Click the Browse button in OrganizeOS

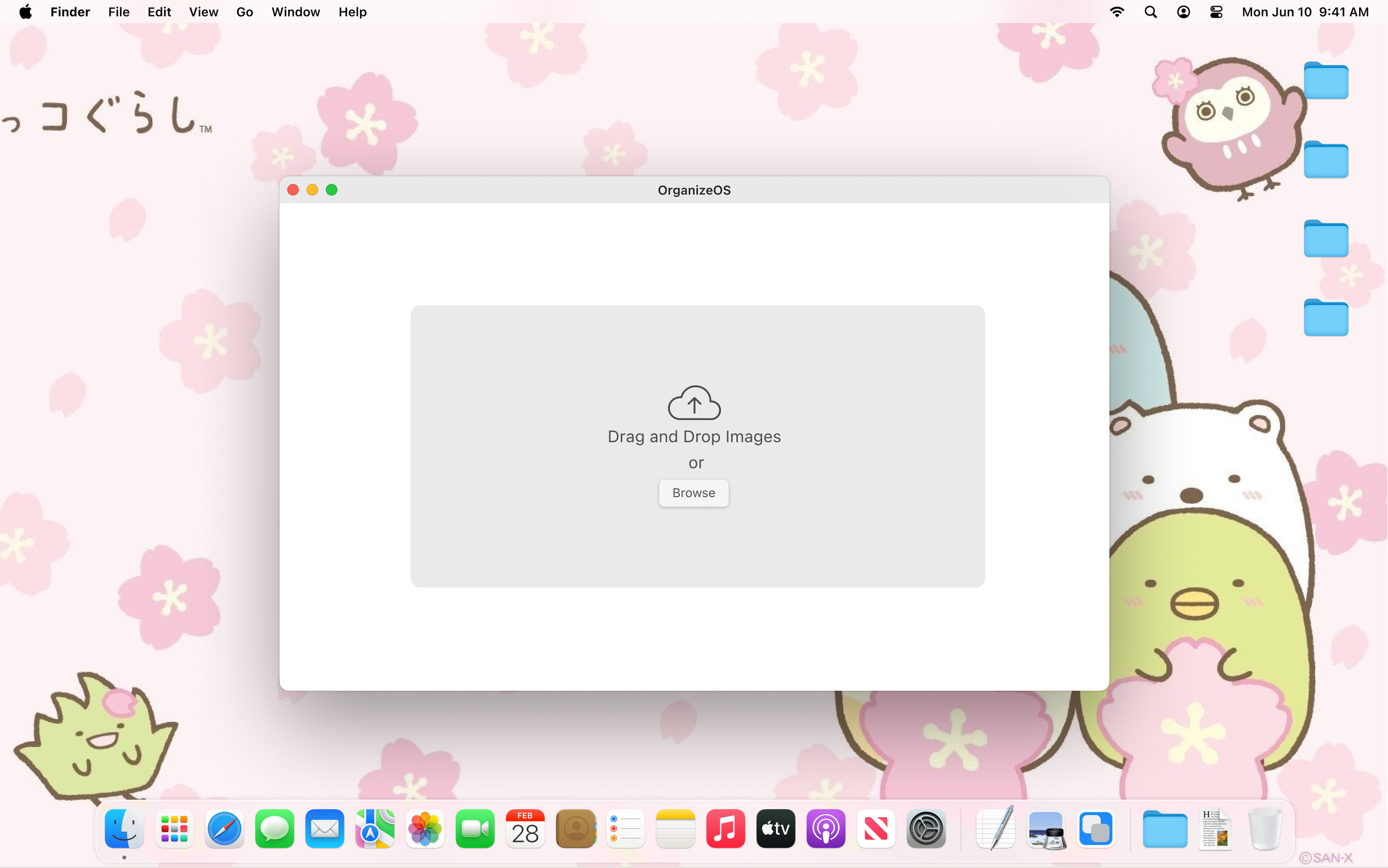coord(693,493)
